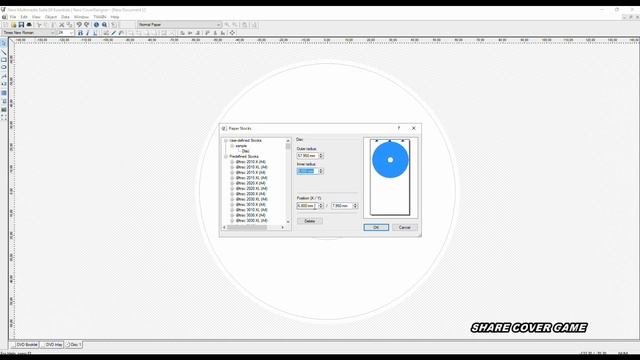
Task: Switch to the DVD Inlay tab
Action: click(x=52, y=345)
